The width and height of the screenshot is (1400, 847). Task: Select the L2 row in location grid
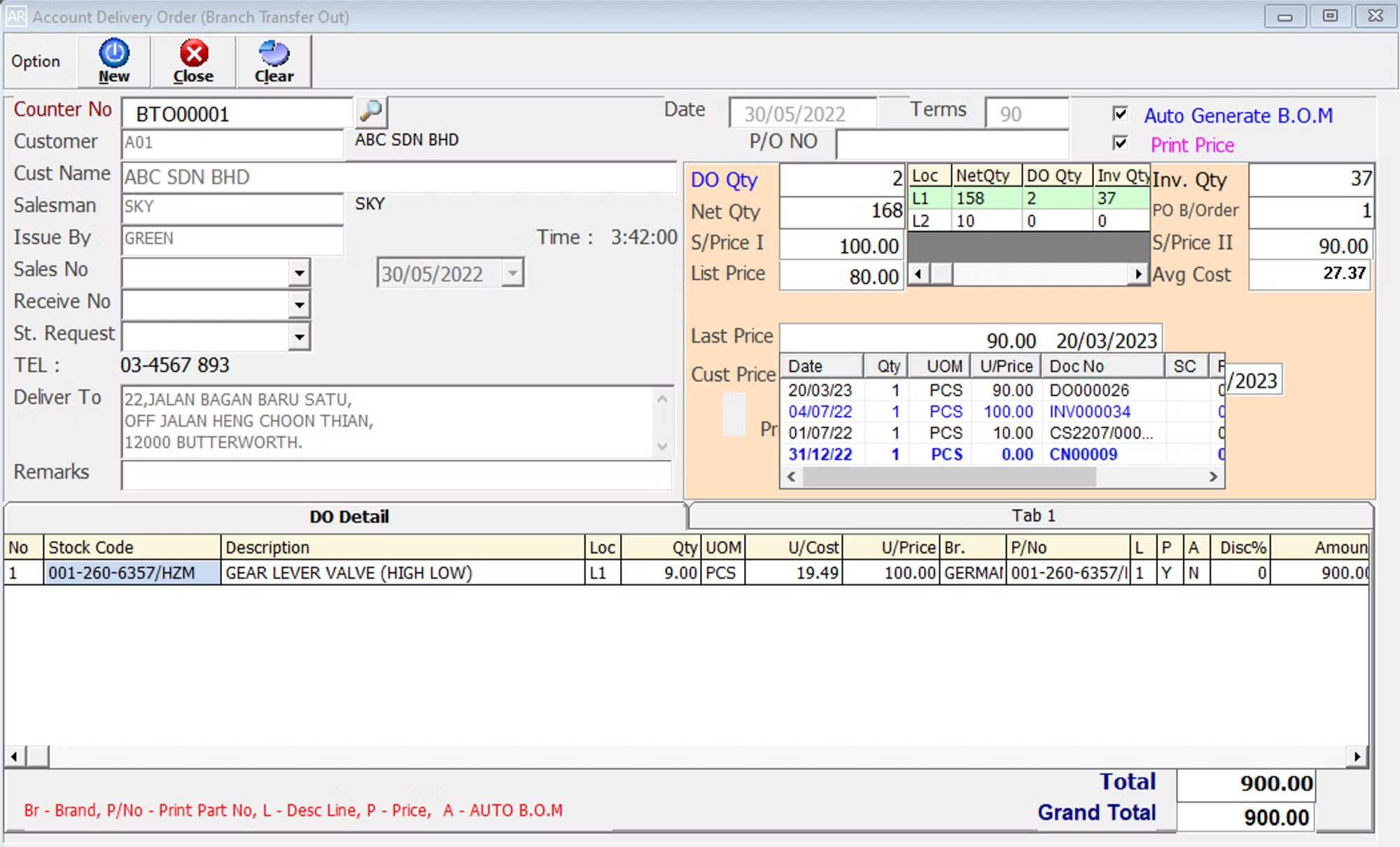tap(1028, 220)
